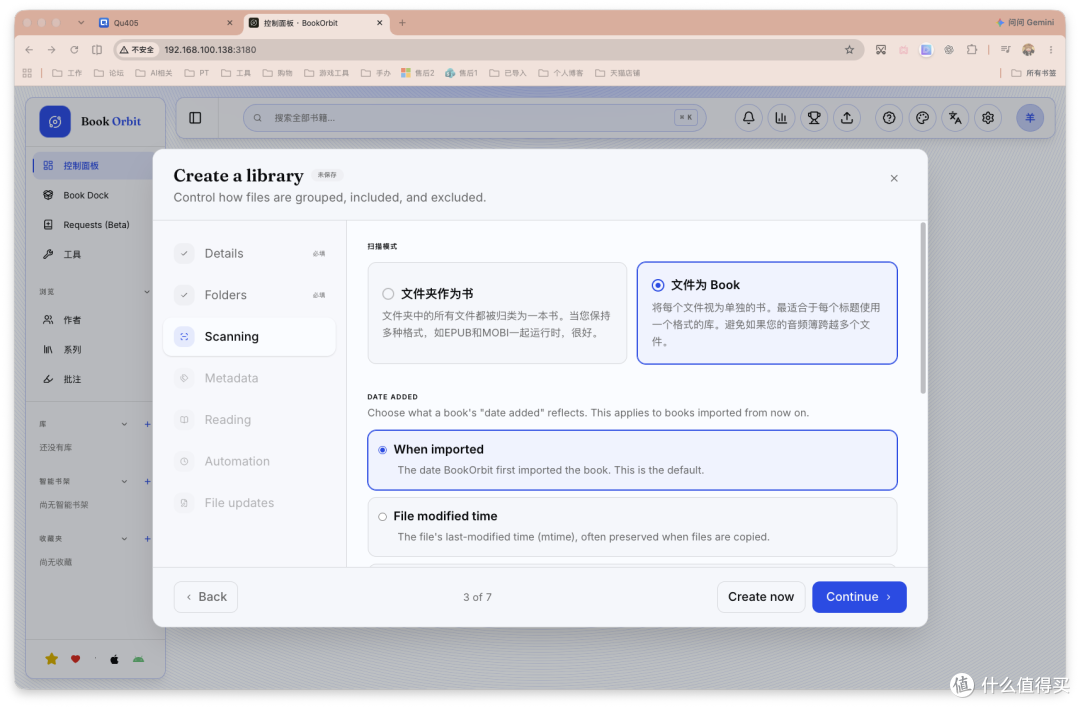
Task: Collapse the 智能书架 section chevron
Action: 124,481
